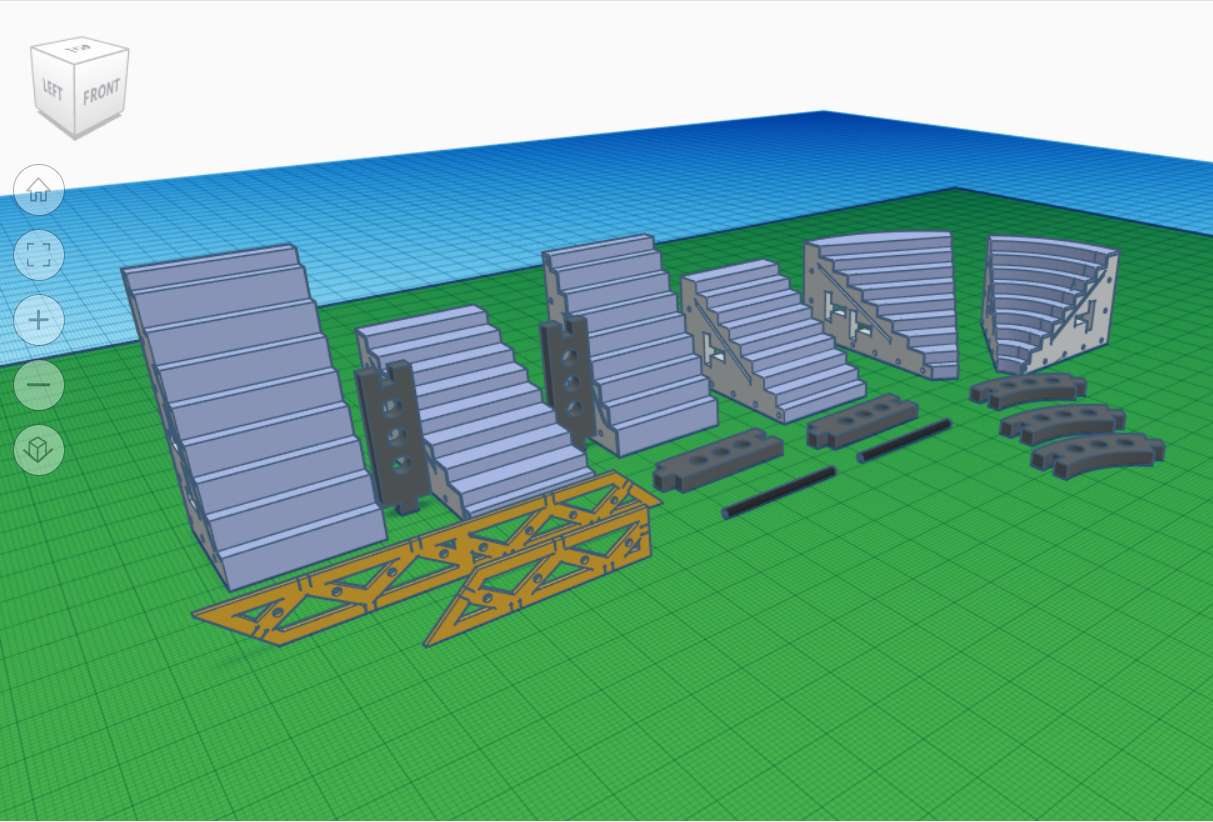Viewport: 1213px width, 822px height.
Task: Click the FRONT face of the view cube
Action: point(101,94)
